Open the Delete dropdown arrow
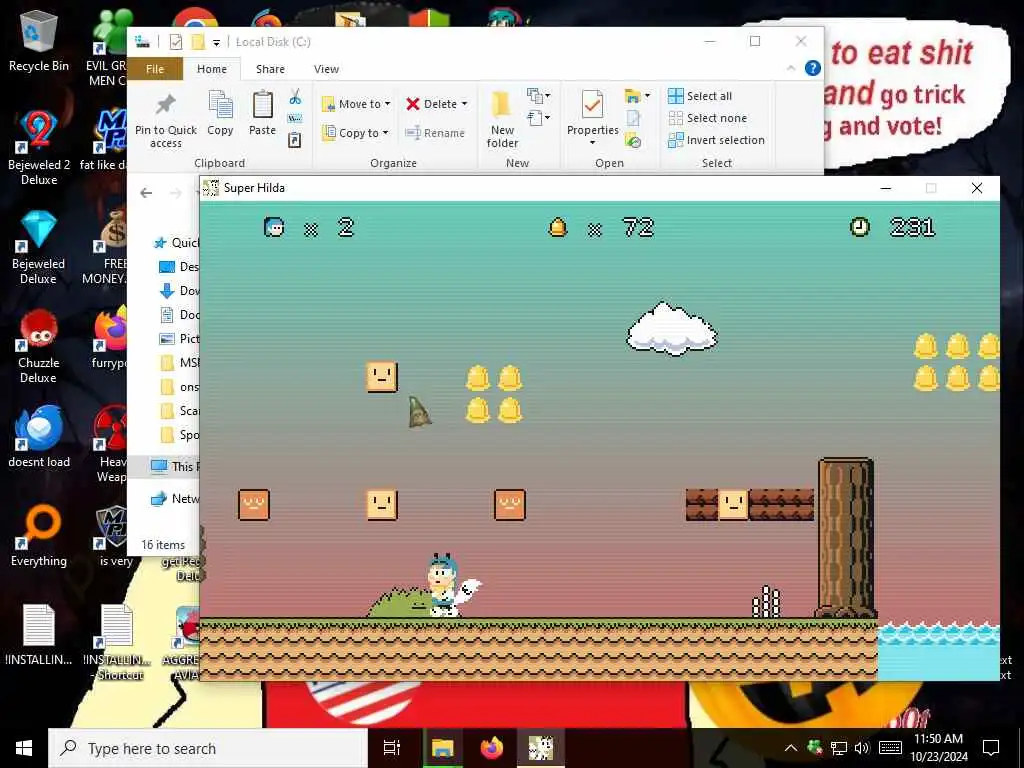The height and width of the screenshot is (768, 1024). coord(464,104)
